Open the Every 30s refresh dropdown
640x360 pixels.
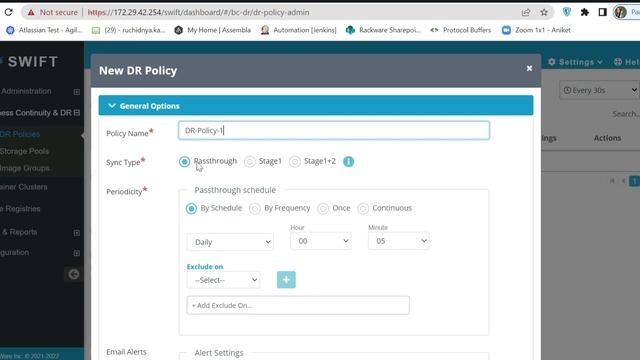(x=599, y=90)
